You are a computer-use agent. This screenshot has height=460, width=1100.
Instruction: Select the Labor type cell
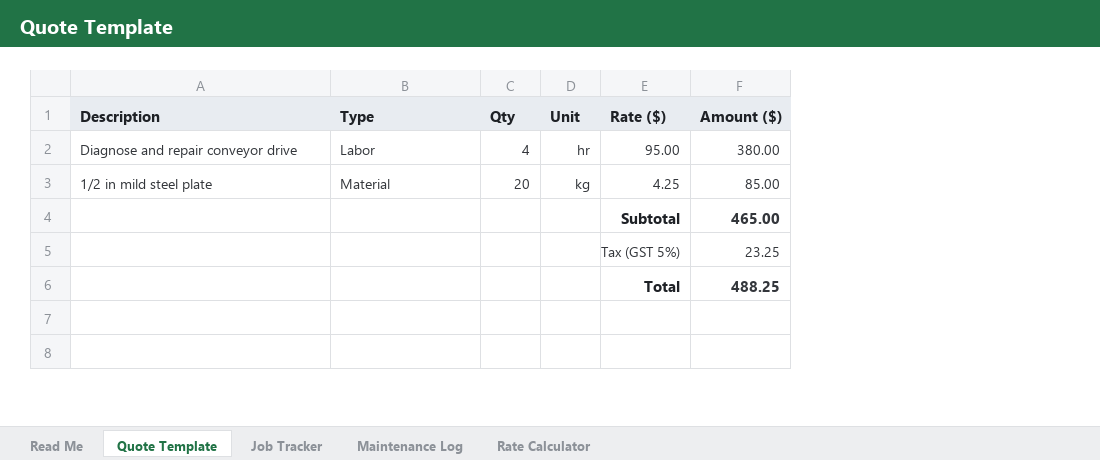pos(405,148)
